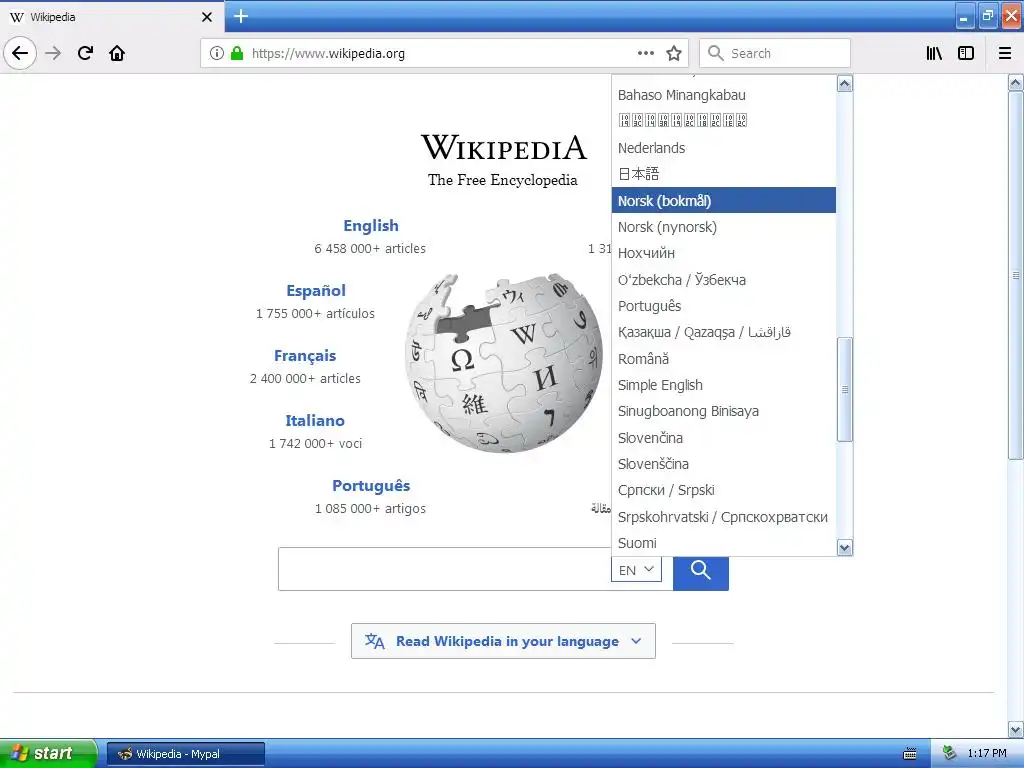Choose Sinugboanong Binisaya option

pos(724,411)
